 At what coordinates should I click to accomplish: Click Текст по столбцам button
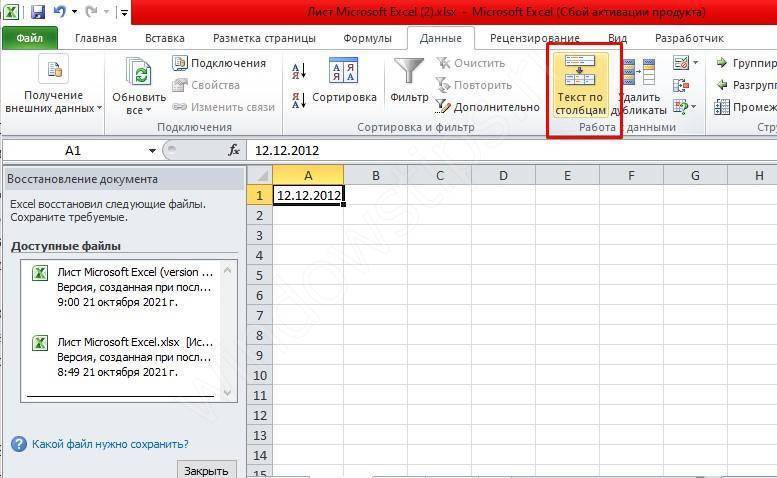580,85
